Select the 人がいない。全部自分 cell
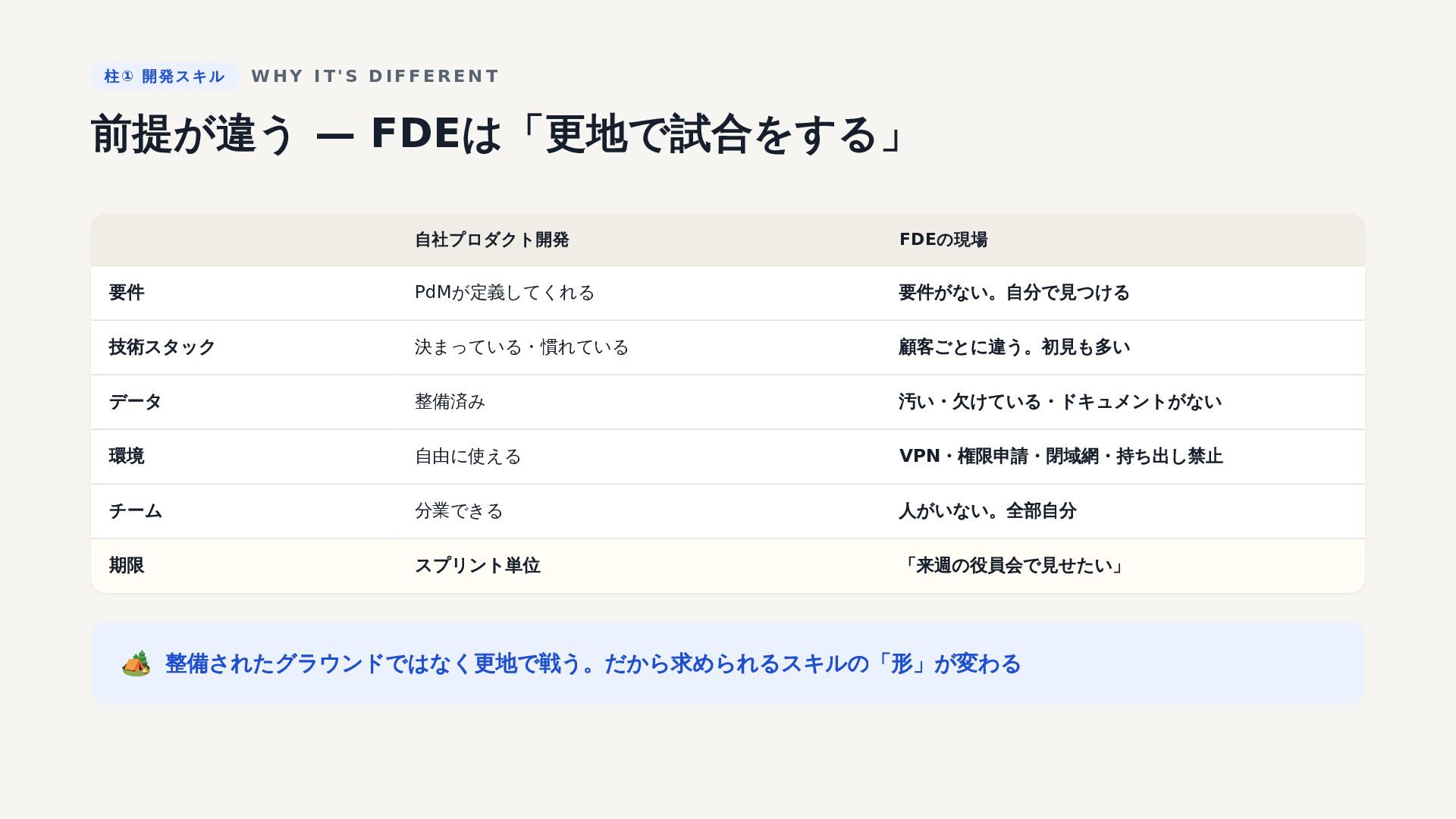Image resolution: width=1456 pixels, height=819 pixels. [x=987, y=511]
